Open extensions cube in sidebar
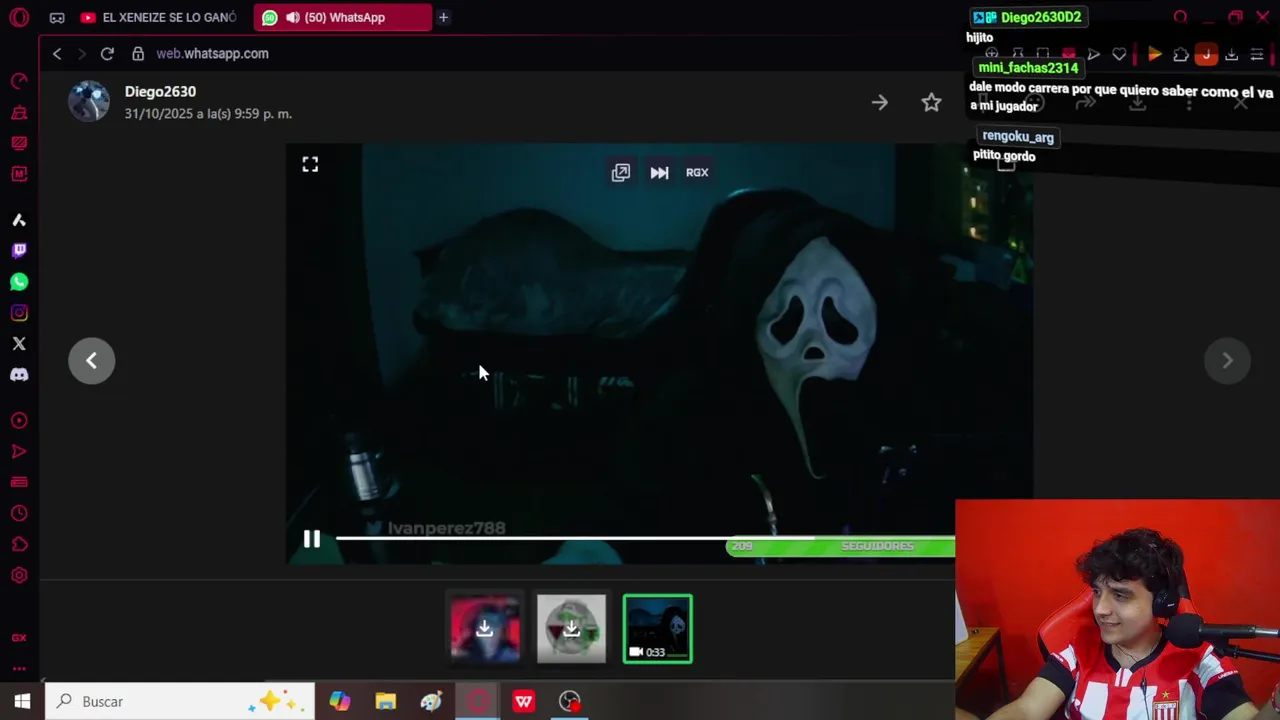 point(19,544)
